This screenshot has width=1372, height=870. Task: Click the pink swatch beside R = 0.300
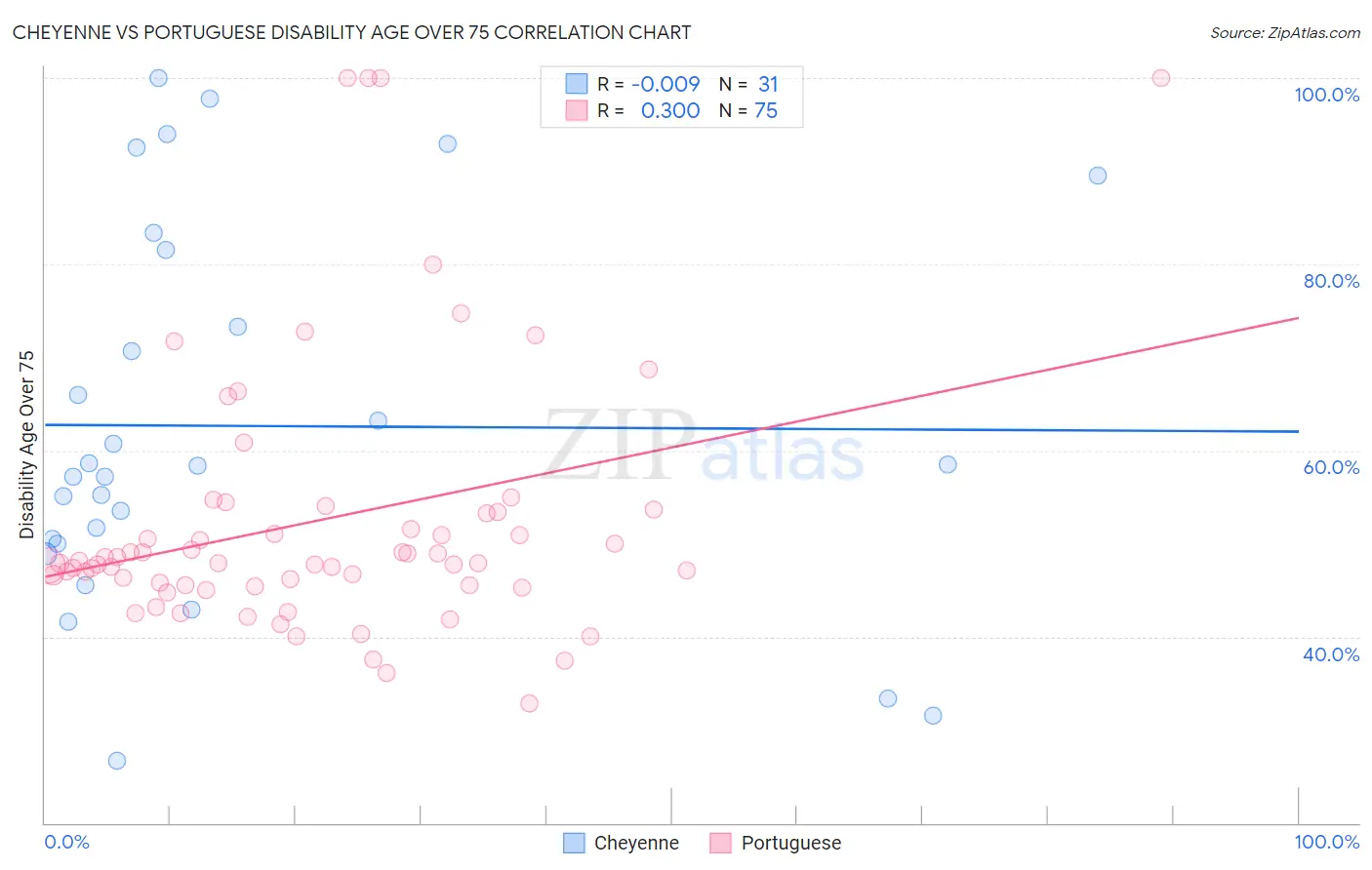pyautogui.click(x=577, y=110)
